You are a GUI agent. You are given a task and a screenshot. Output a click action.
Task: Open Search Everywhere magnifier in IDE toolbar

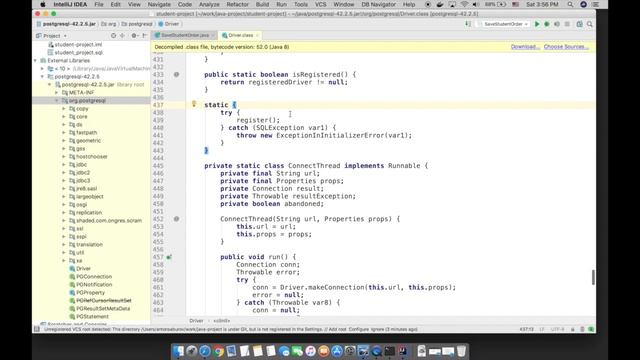click(590, 24)
